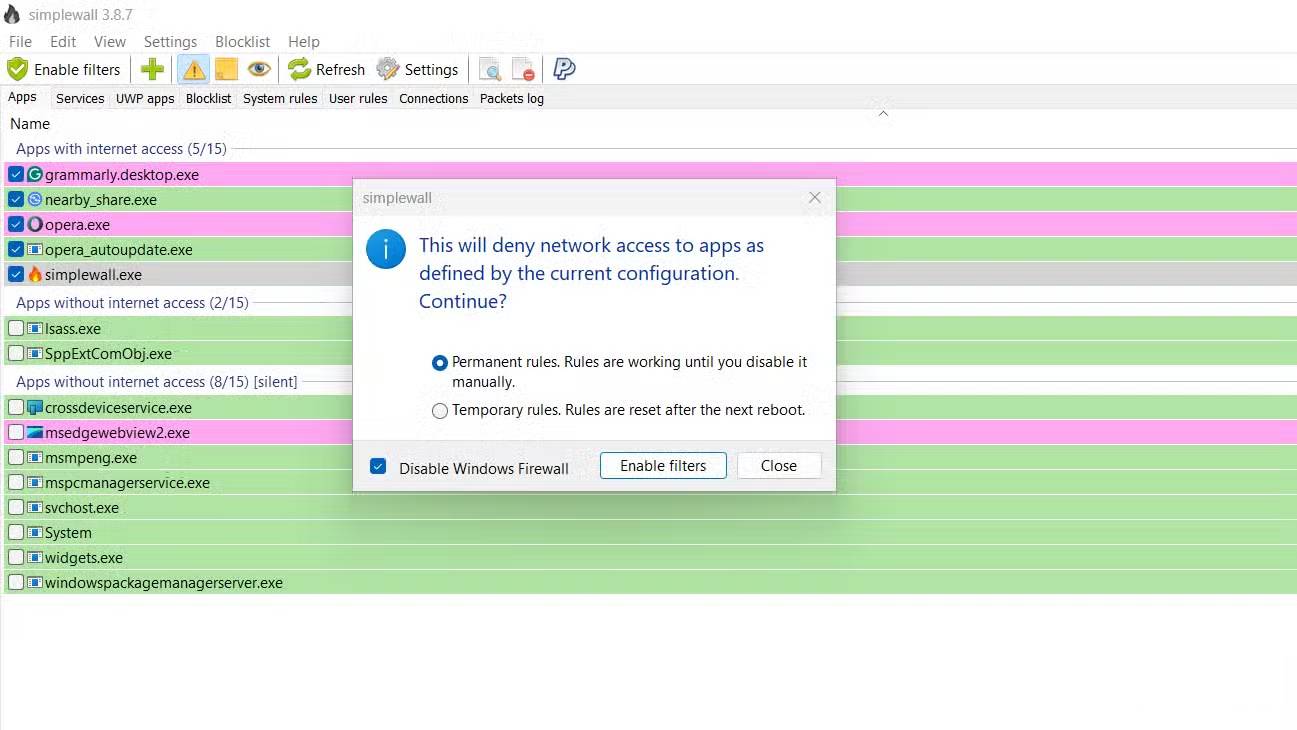Open the Help menu

point(304,41)
